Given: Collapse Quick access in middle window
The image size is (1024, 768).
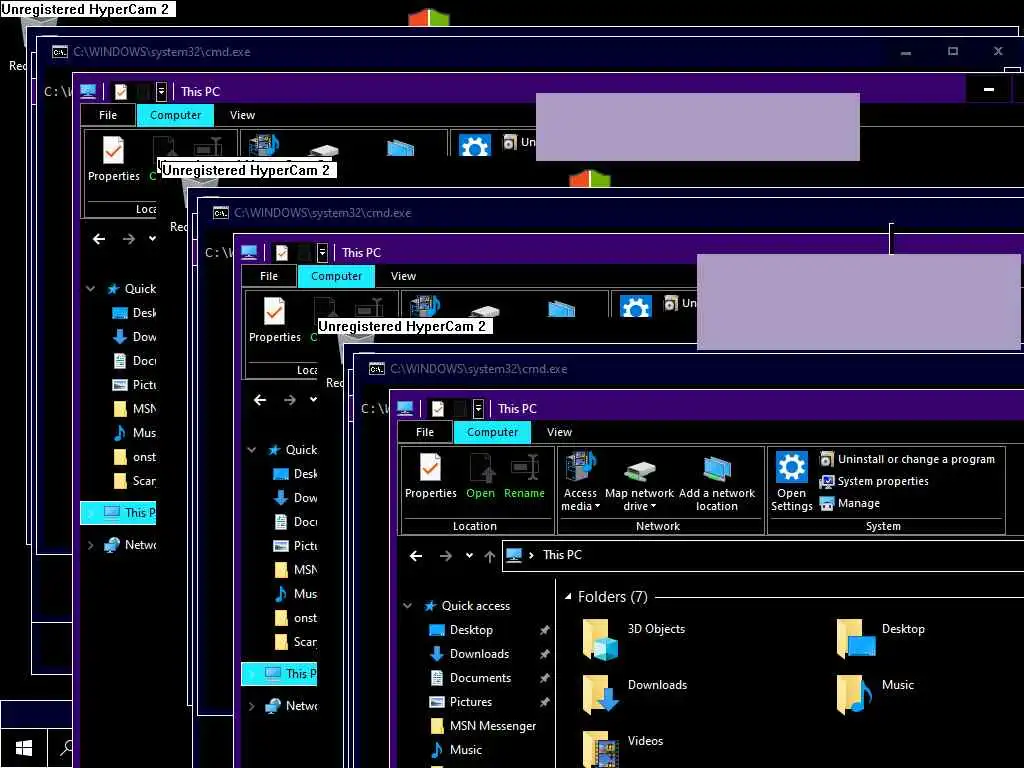Looking at the screenshot, I should (x=251, y=450).
